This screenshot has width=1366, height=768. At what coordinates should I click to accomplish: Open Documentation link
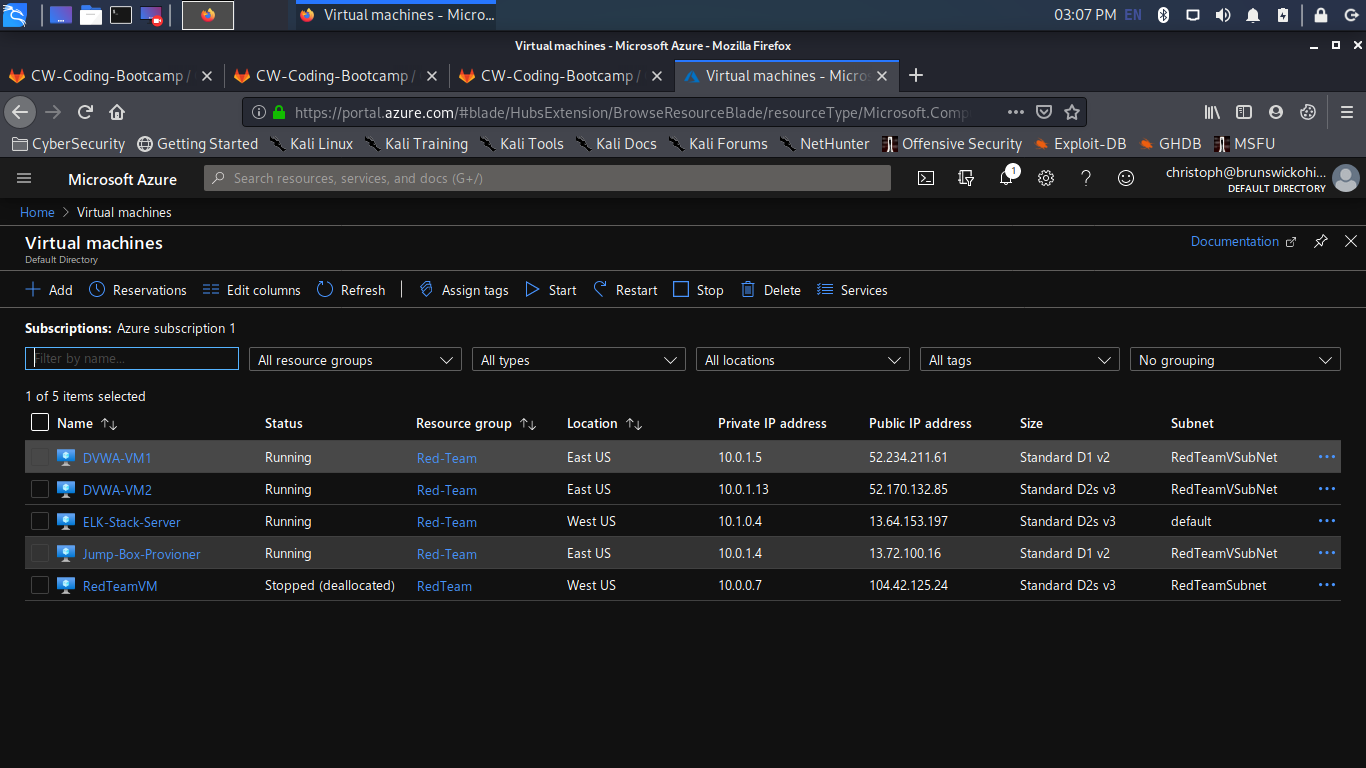click(1243, 241)
